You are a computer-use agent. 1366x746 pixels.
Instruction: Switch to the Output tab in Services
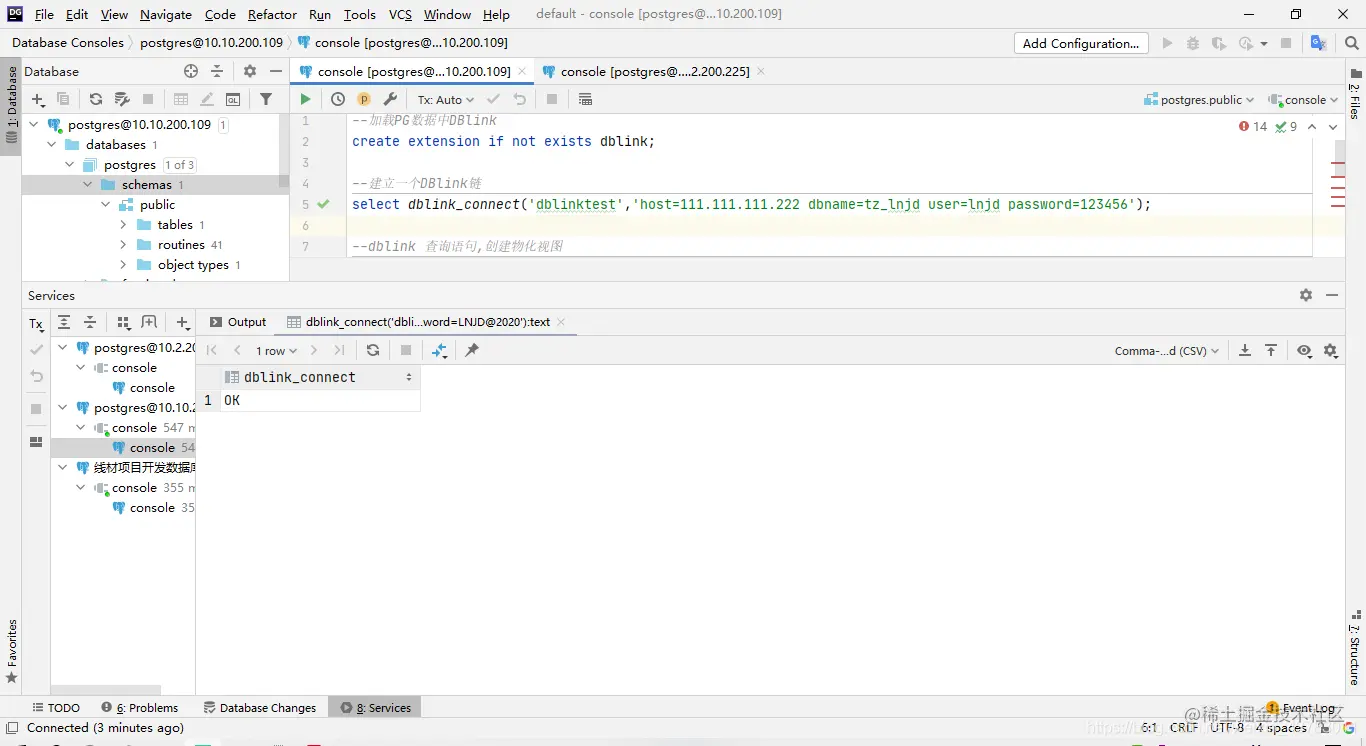238,322
